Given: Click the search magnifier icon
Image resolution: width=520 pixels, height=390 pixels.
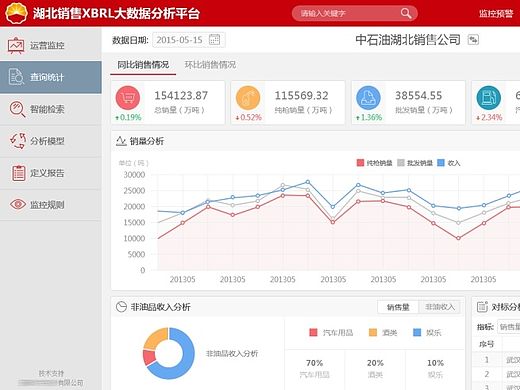Looking at the screenshot, I should click(406, 13).
